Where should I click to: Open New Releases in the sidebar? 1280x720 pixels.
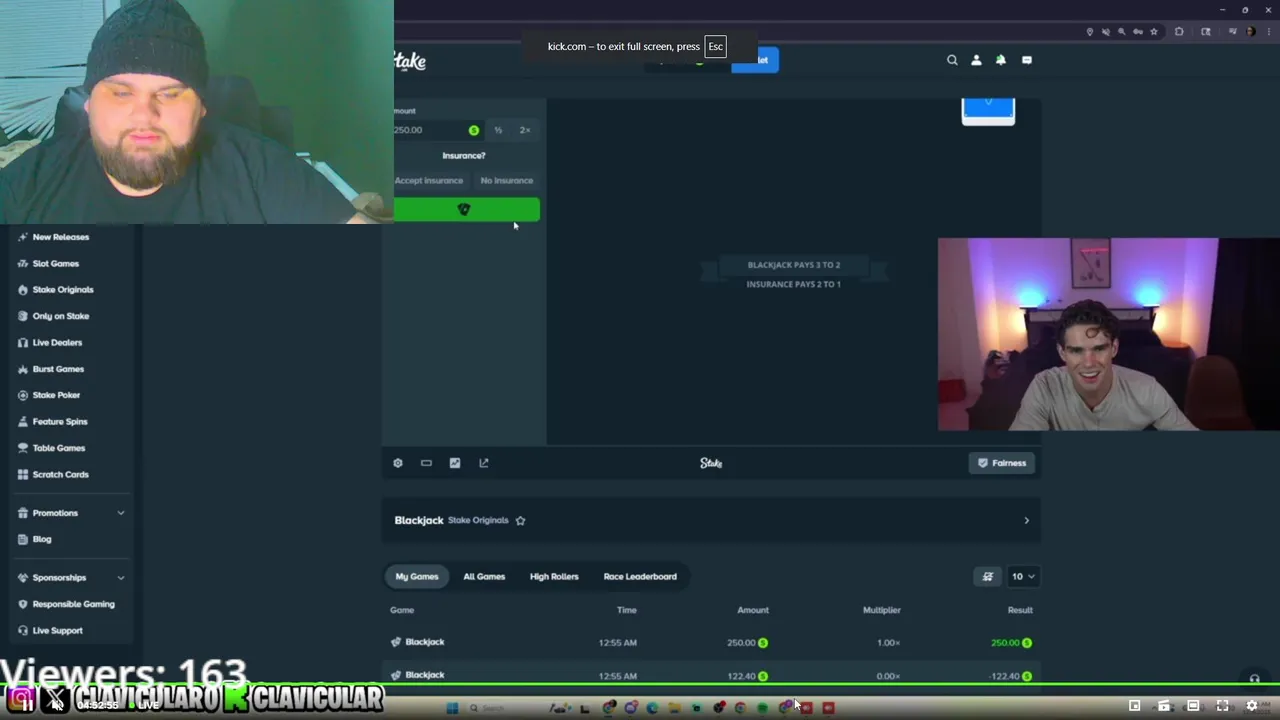61,237
